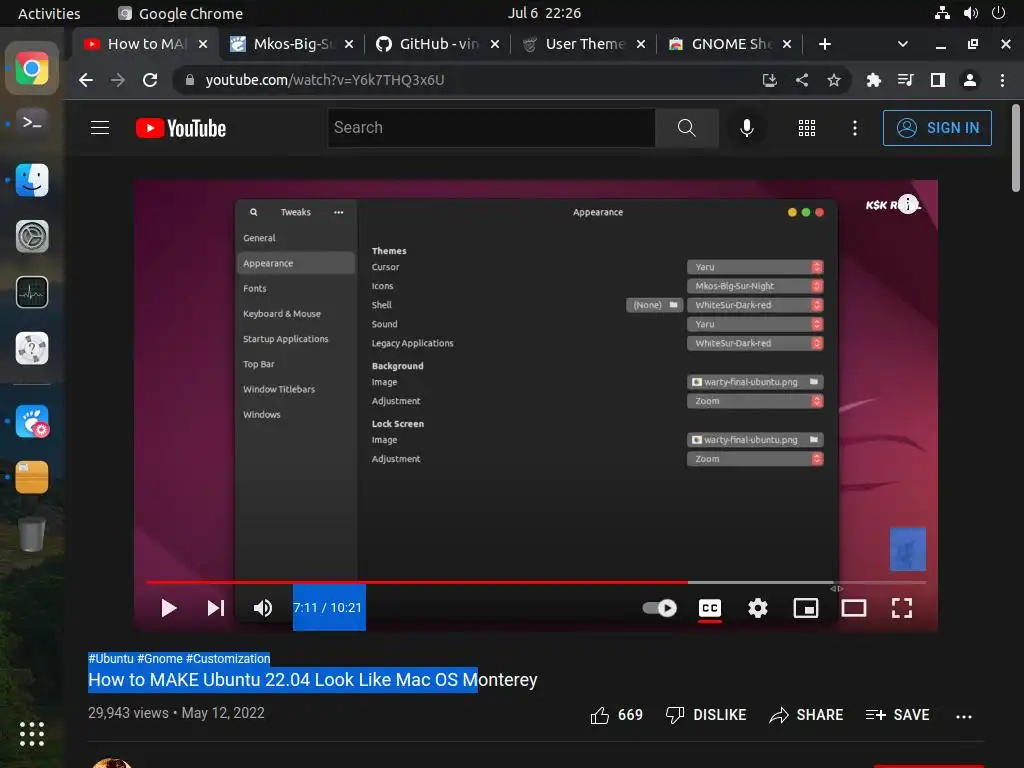The image size is (1024, 768).
Task: Open the YouTube hamburger guide menu
Action: pyautogui.click(x=100, y=127)
